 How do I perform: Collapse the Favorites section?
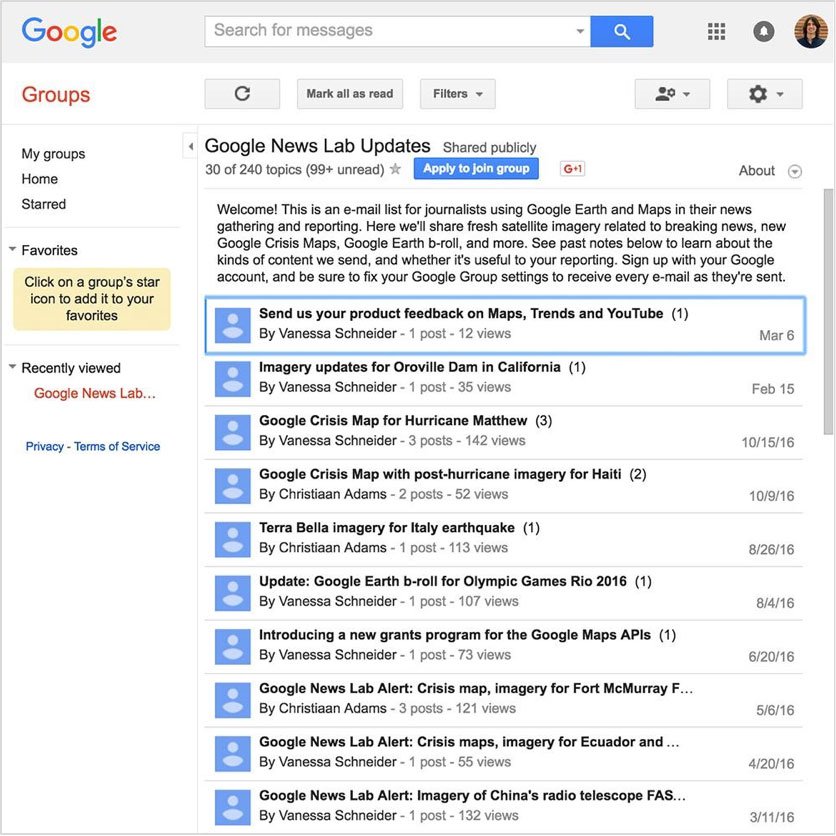click(x=12, y=249)
